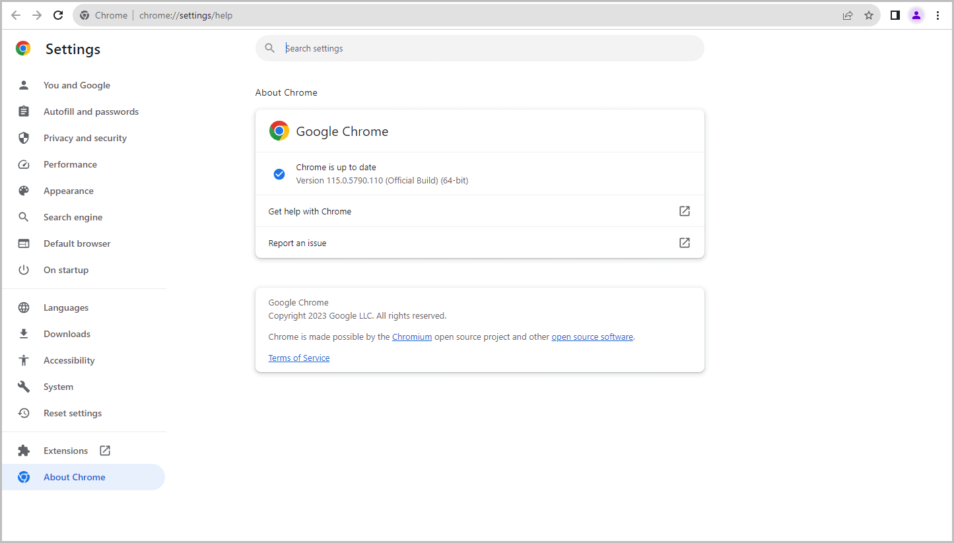Click the magnifier icon in search settings

pyautogui.click(x=270, y=48)
